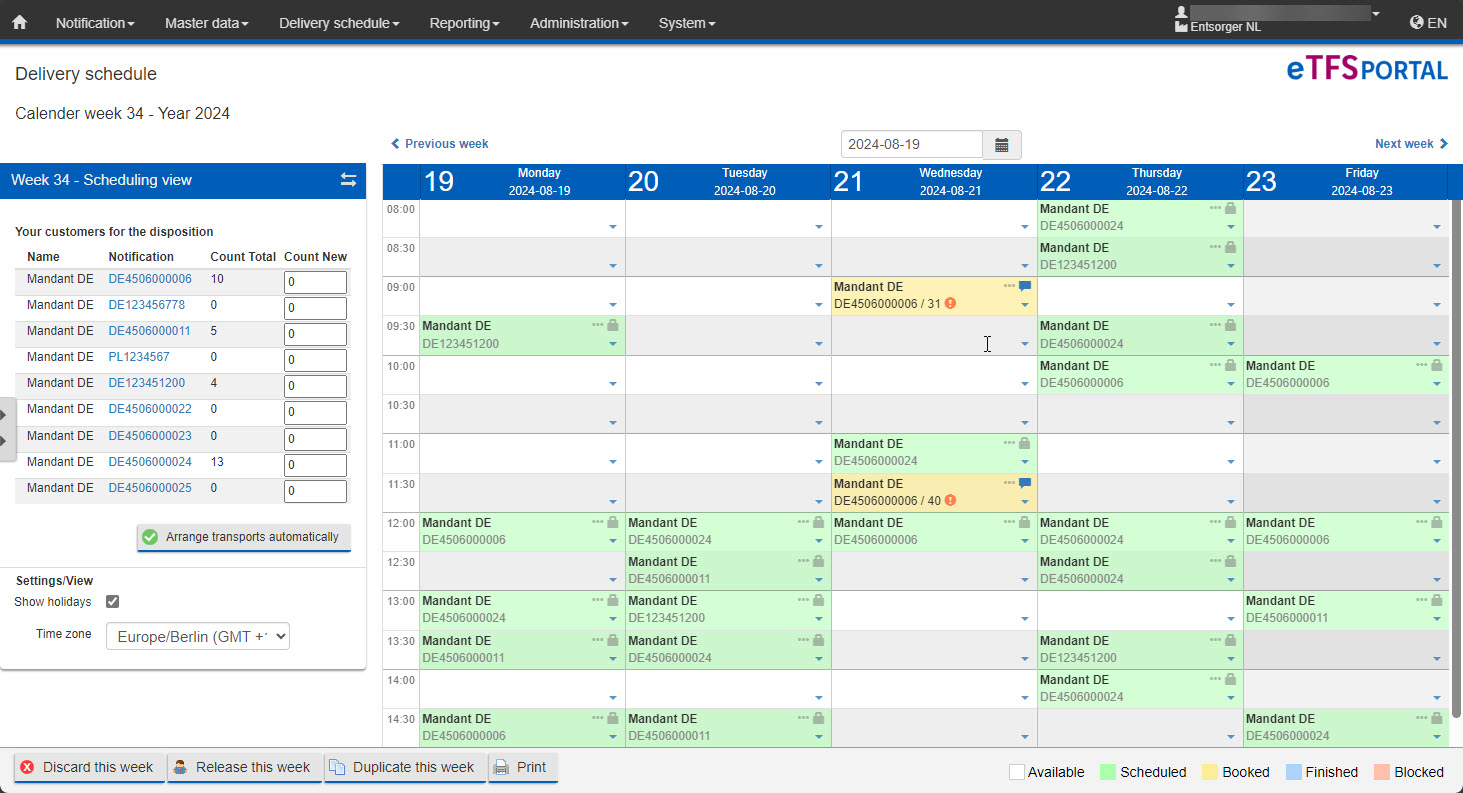Click the home icon in navigation bar
The image size is (1463, 793).
pos(19,22)
